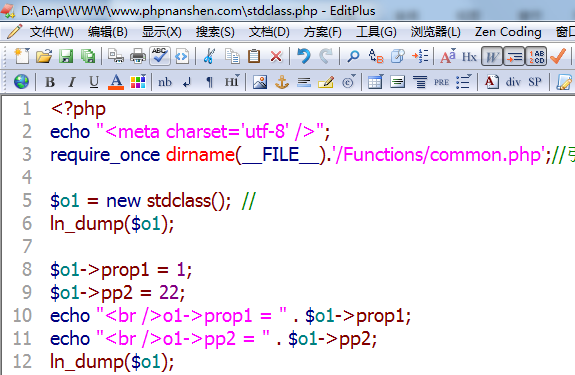Open the Replace tool icon
Screen dimensions: 575x375
click(x=376, y=56)
